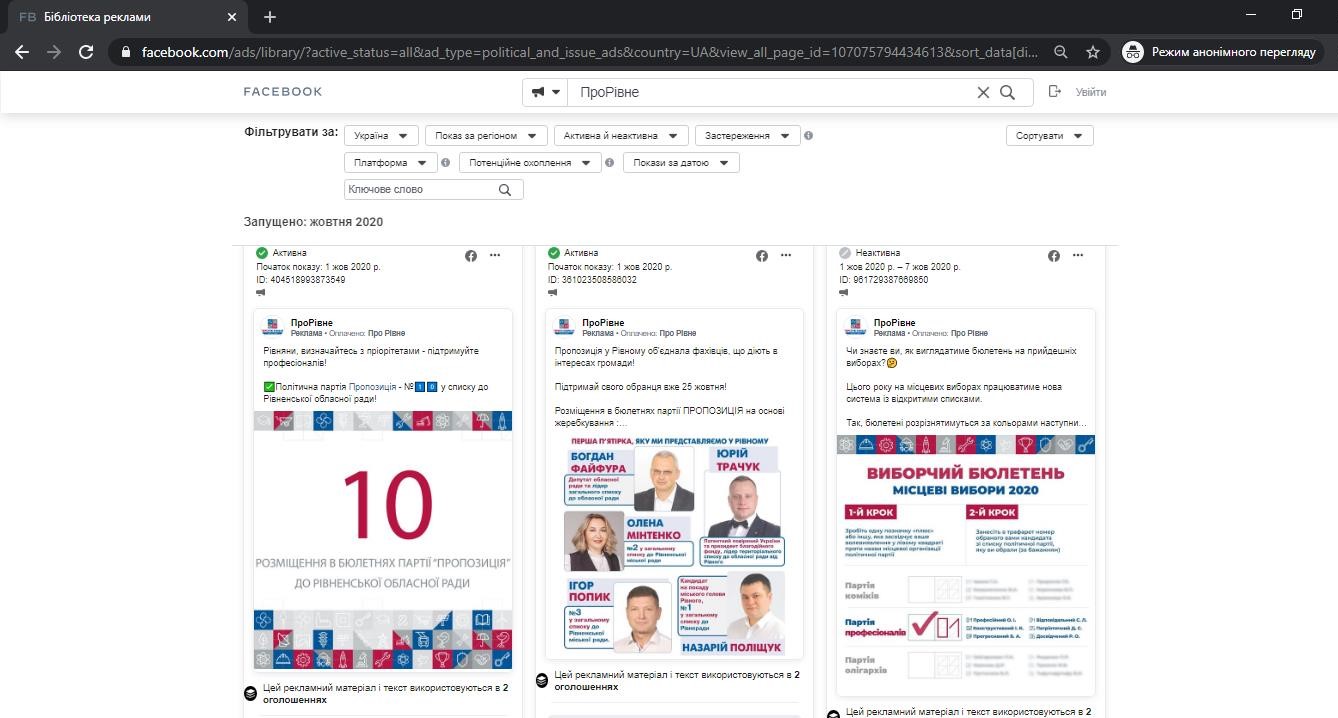This screenshot has height=718, width=1338.
Task: Click the incognito mode profile icon
Action: 1132,52
